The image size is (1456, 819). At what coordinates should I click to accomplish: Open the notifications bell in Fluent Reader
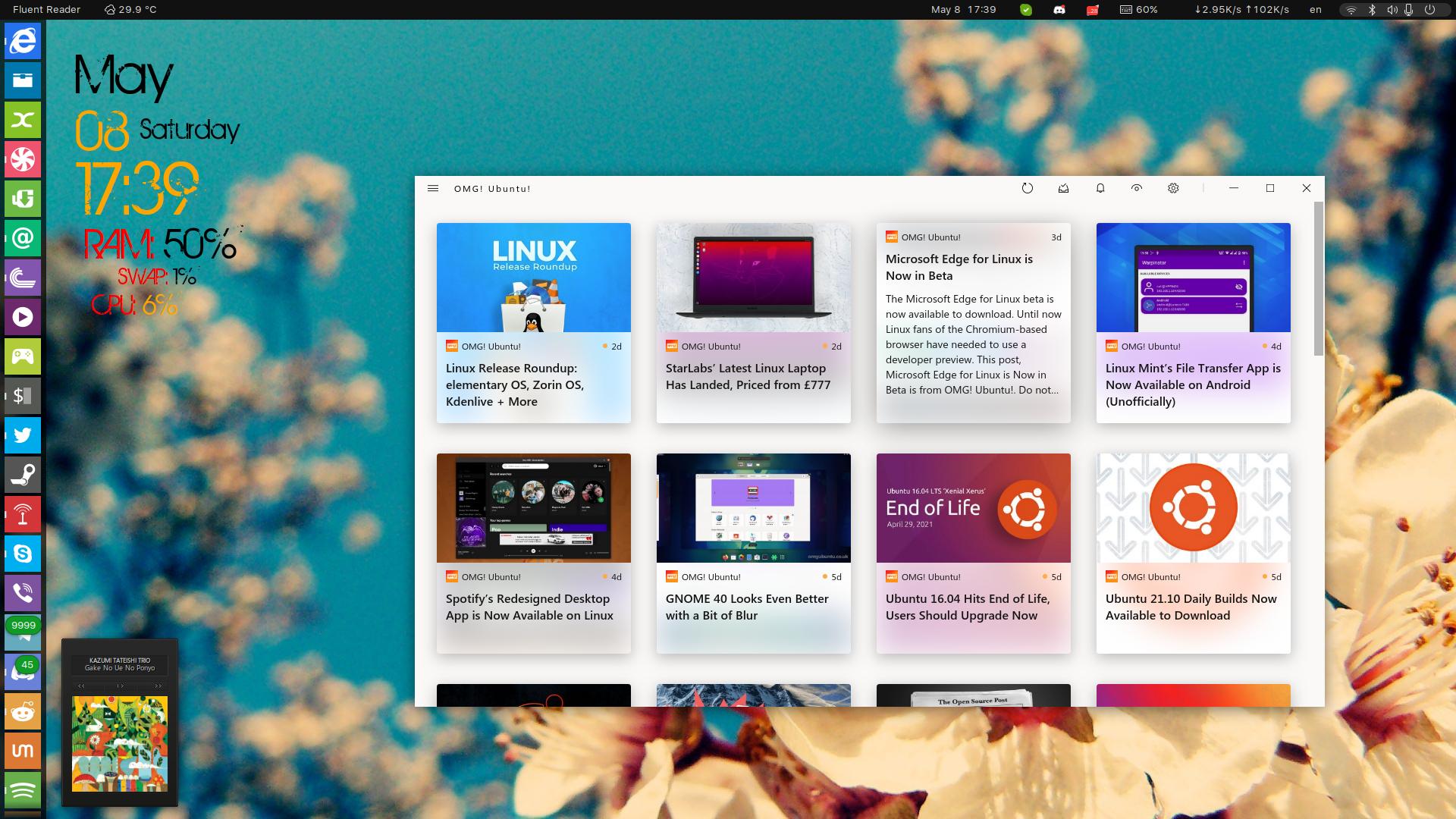coord(1100,188)
